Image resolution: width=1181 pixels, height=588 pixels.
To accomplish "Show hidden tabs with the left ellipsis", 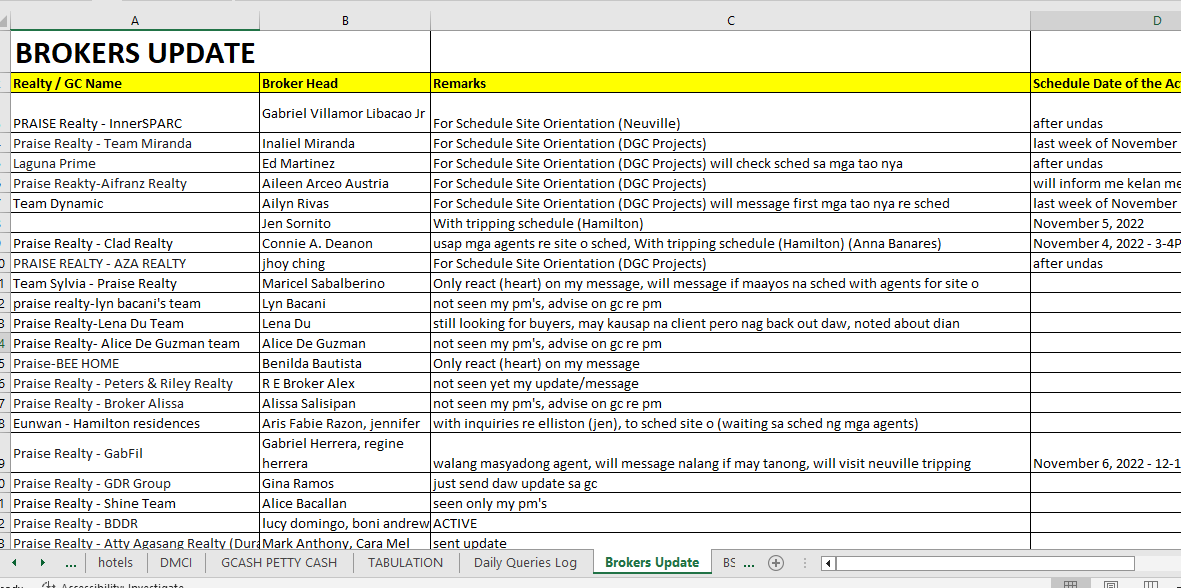I will [71, 562].
